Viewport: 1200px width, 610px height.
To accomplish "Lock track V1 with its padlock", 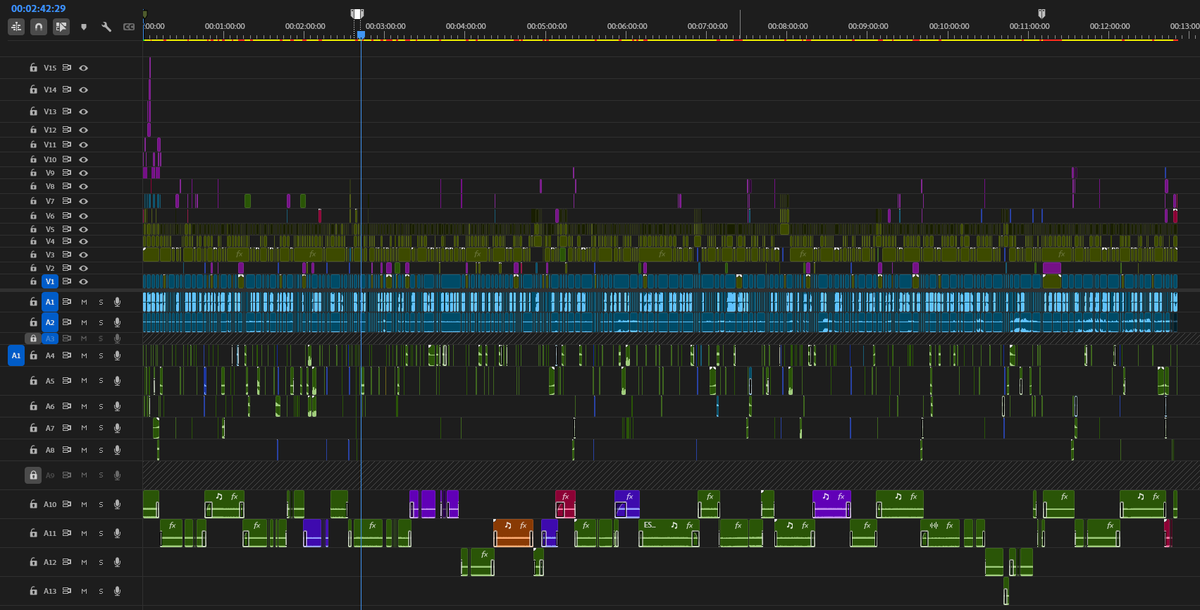I will click(33, 281).
